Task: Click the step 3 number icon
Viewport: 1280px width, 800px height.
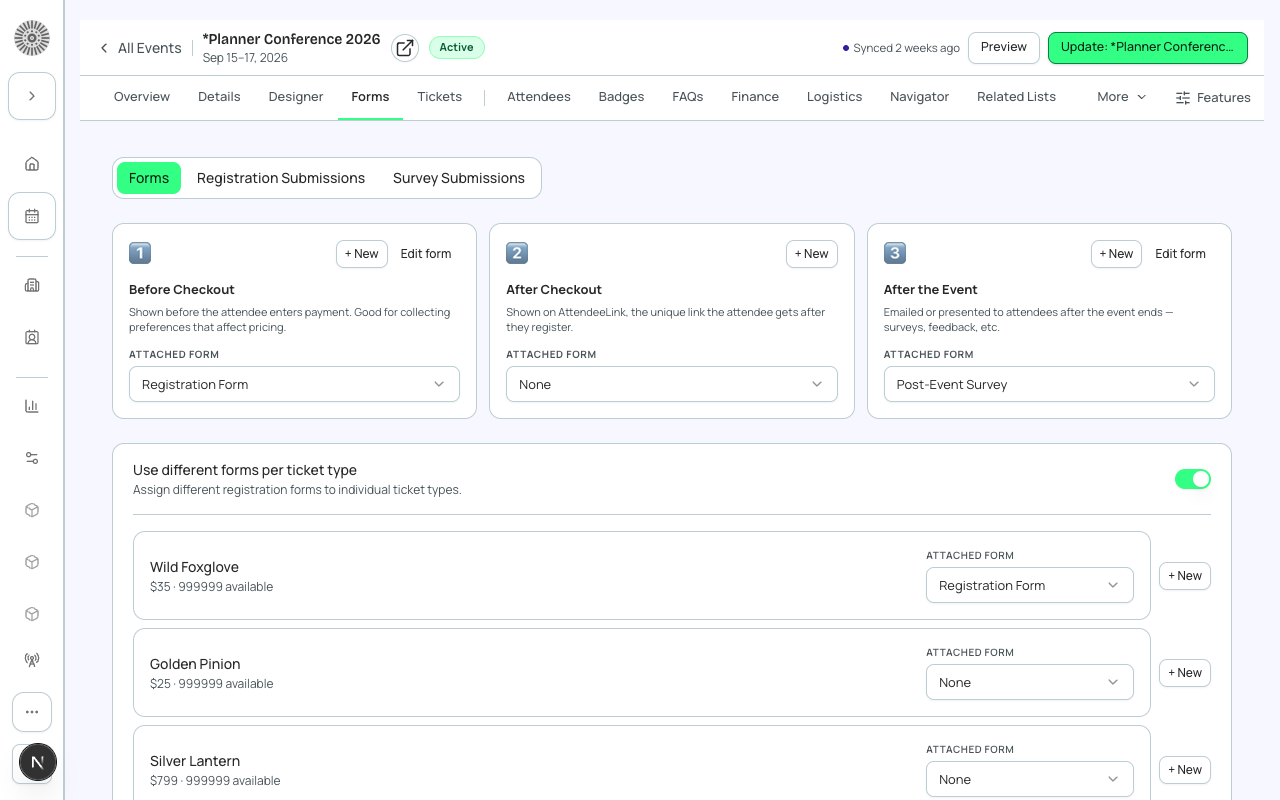Action: [895, 253]
